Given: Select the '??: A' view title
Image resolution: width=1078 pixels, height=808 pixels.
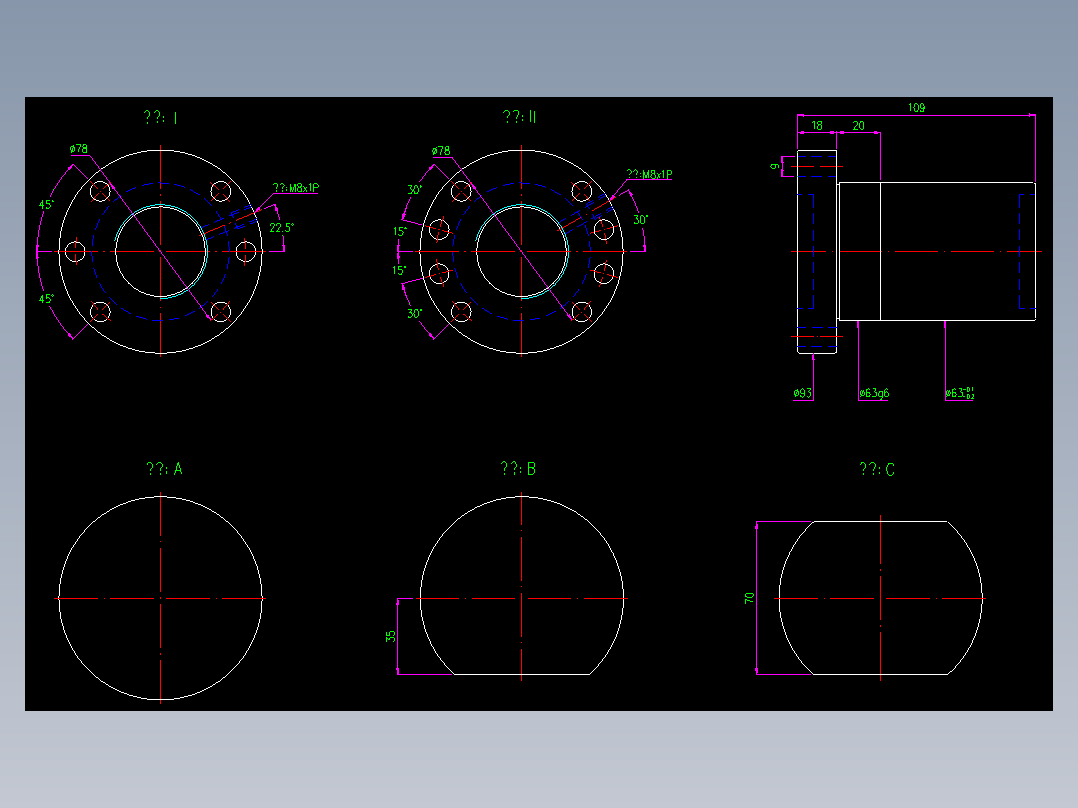Looking at the screenshot, I should 164,469.
